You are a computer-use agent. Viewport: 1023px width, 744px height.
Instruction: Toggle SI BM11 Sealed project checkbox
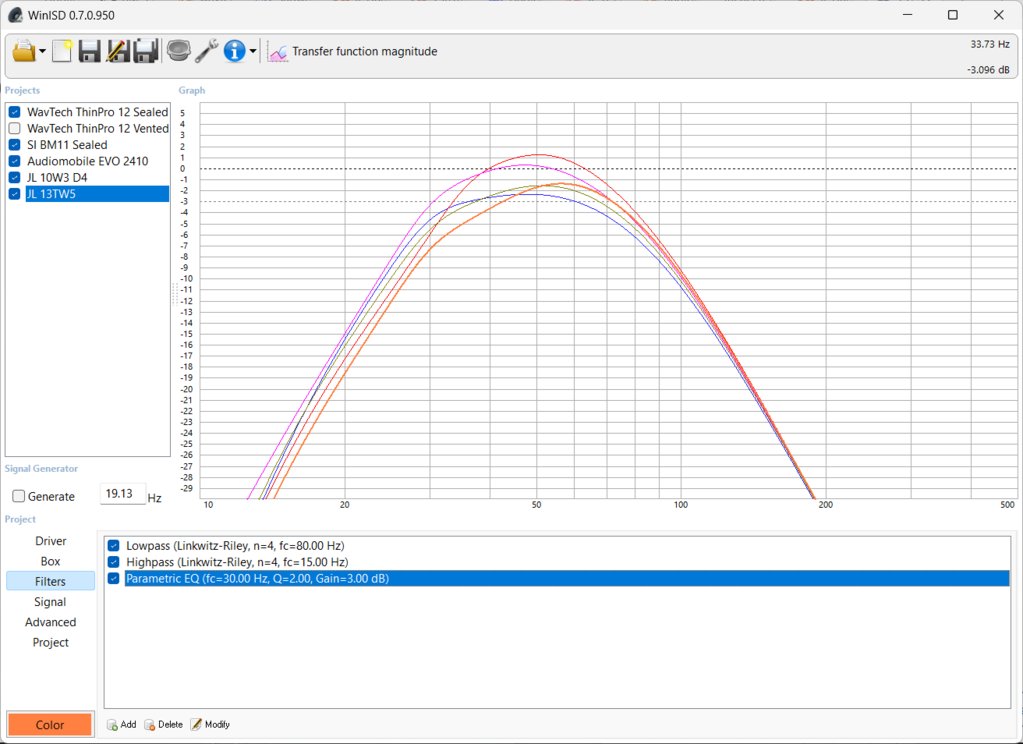(x=14, y=145)
